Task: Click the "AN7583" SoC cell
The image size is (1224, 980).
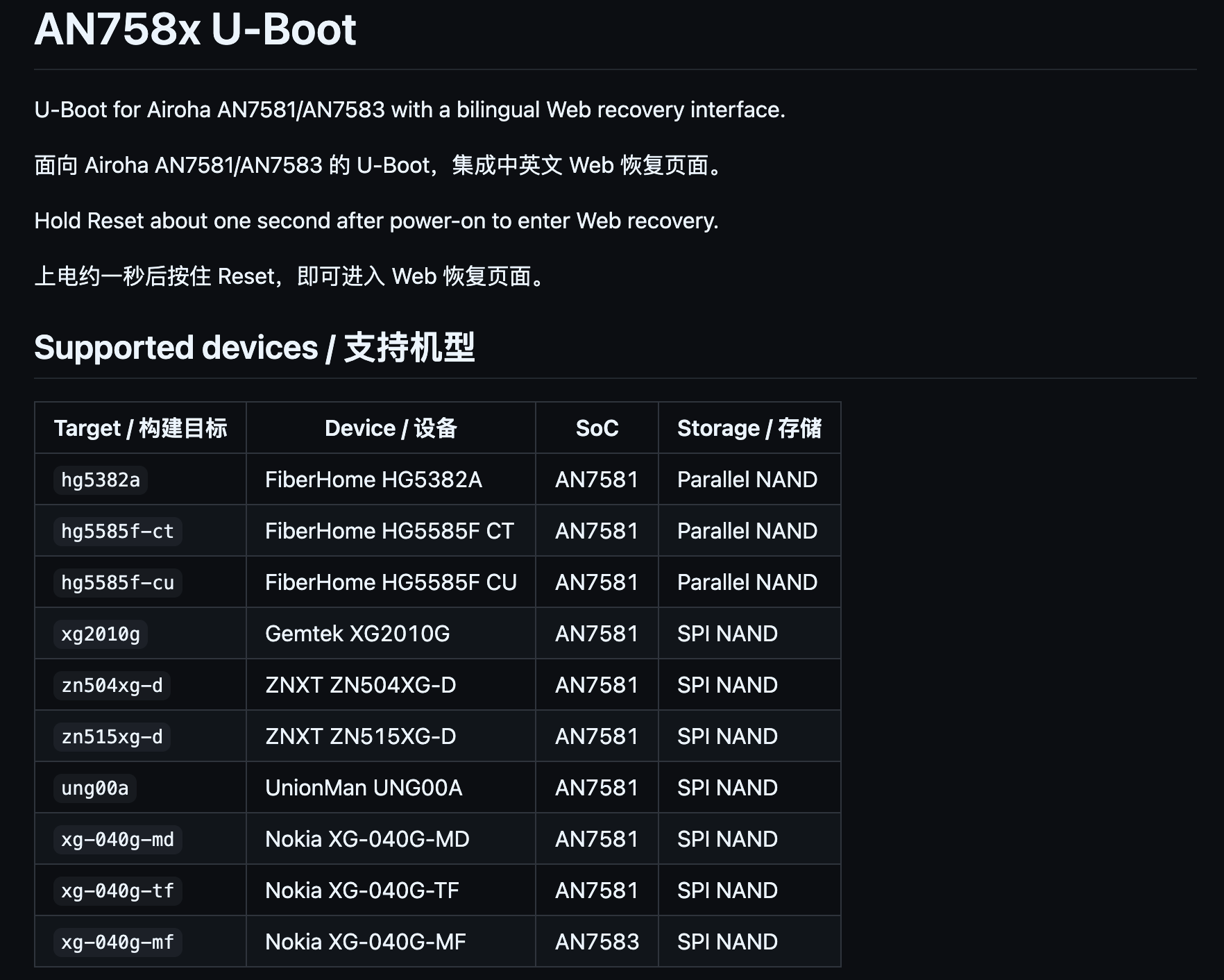Action: click(597, 942)
